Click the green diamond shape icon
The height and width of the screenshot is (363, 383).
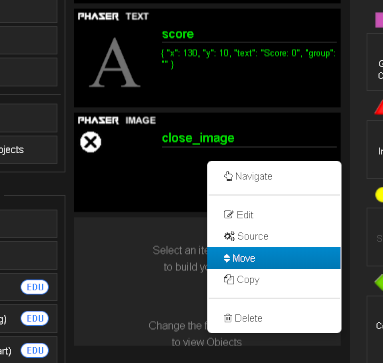click(379, 283)
